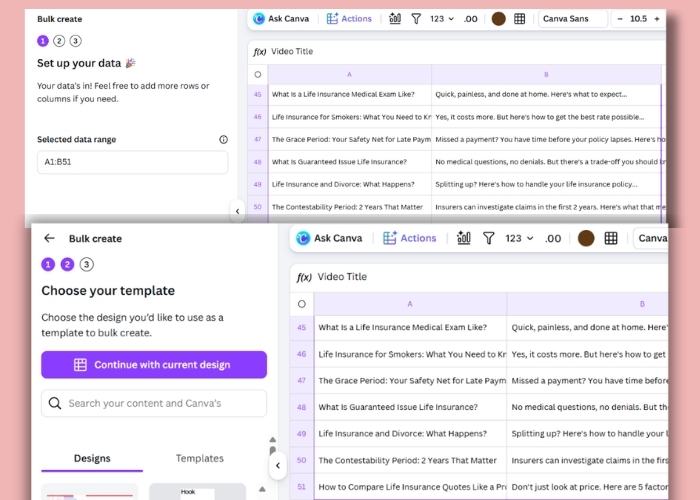
Task: Decrease font size with minus button
Action: click(x=620, y=19)
